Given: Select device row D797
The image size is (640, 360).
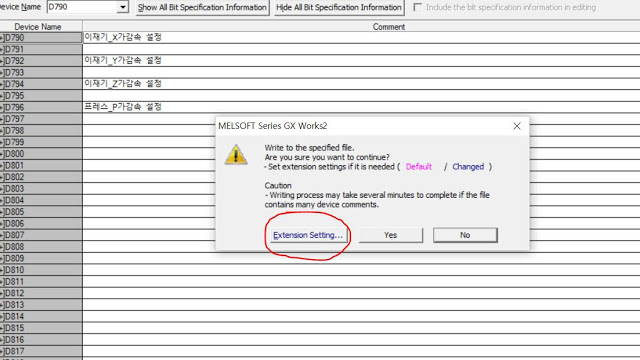Looking at the screenshot, I should (x=41, y=119).
